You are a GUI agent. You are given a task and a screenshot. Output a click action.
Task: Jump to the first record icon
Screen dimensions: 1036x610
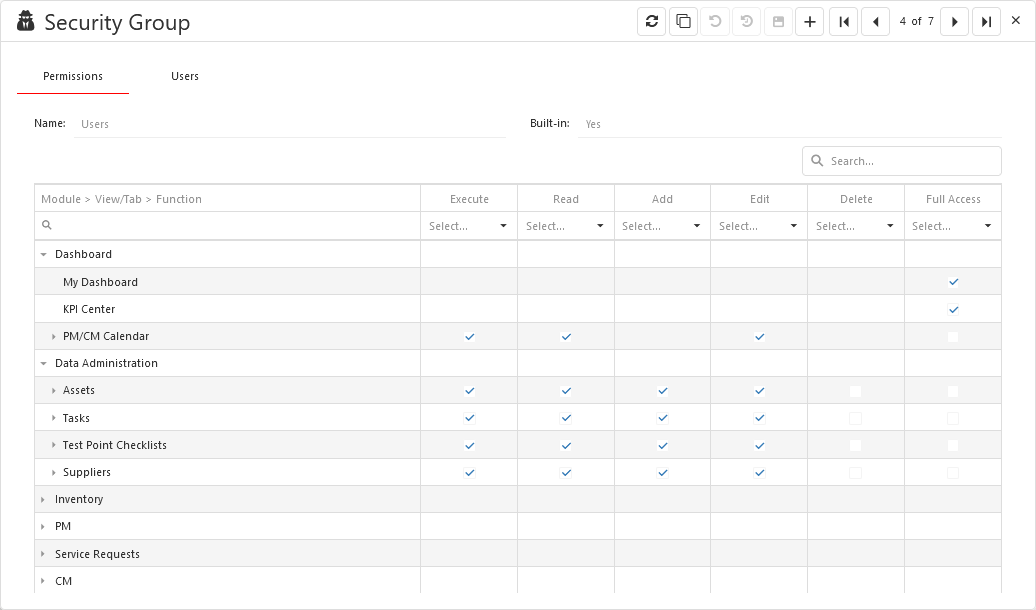coord(843,21)
